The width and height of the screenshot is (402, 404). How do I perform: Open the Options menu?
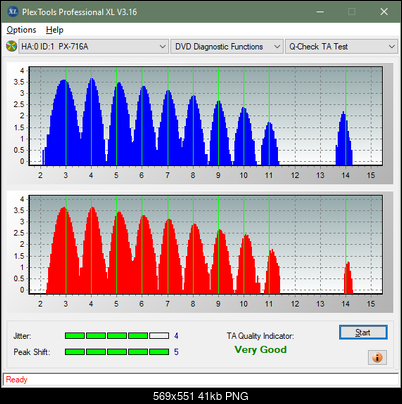pyautogui.click(x=21, y=30)
